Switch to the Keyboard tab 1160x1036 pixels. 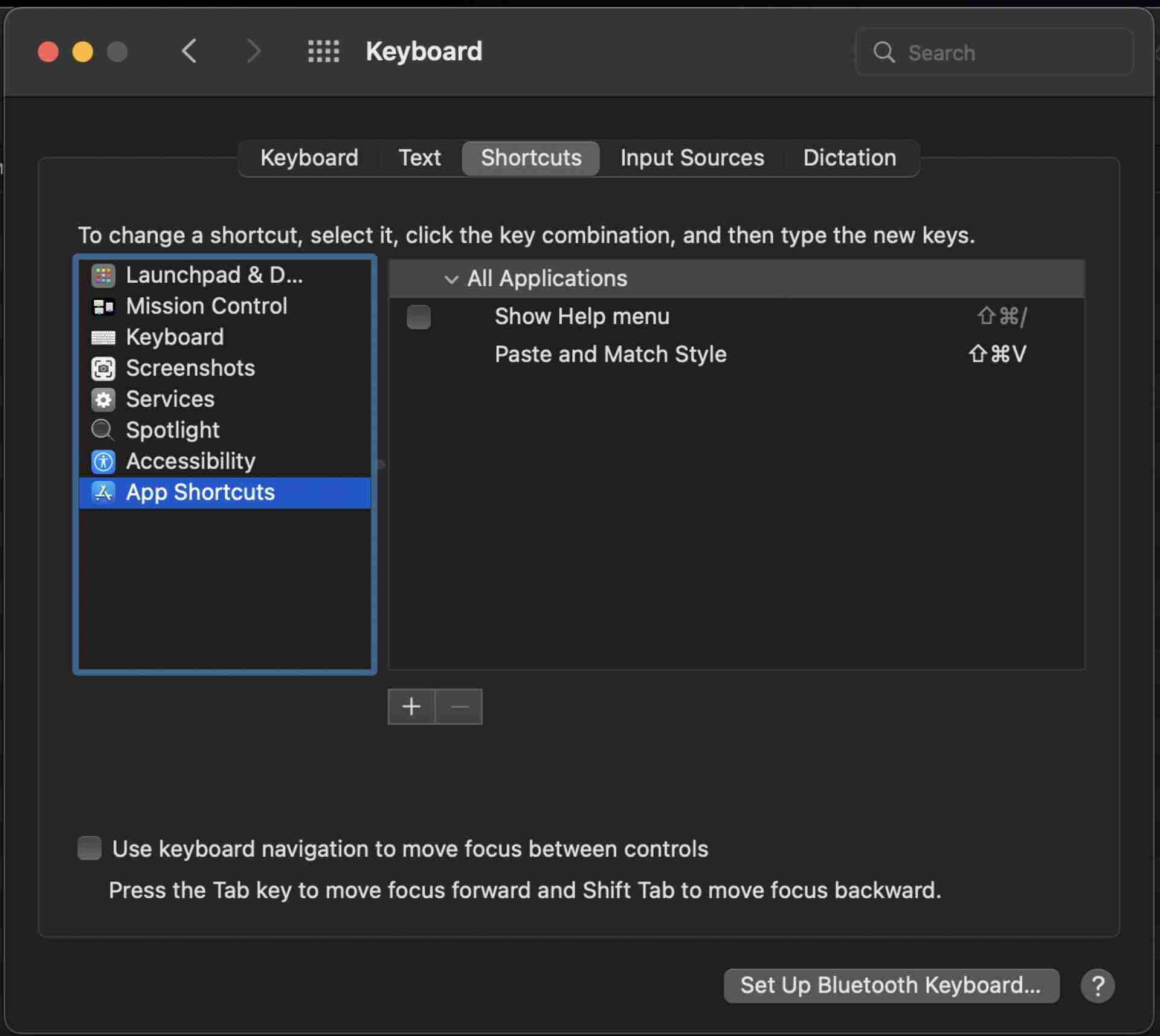pos(309,157)
